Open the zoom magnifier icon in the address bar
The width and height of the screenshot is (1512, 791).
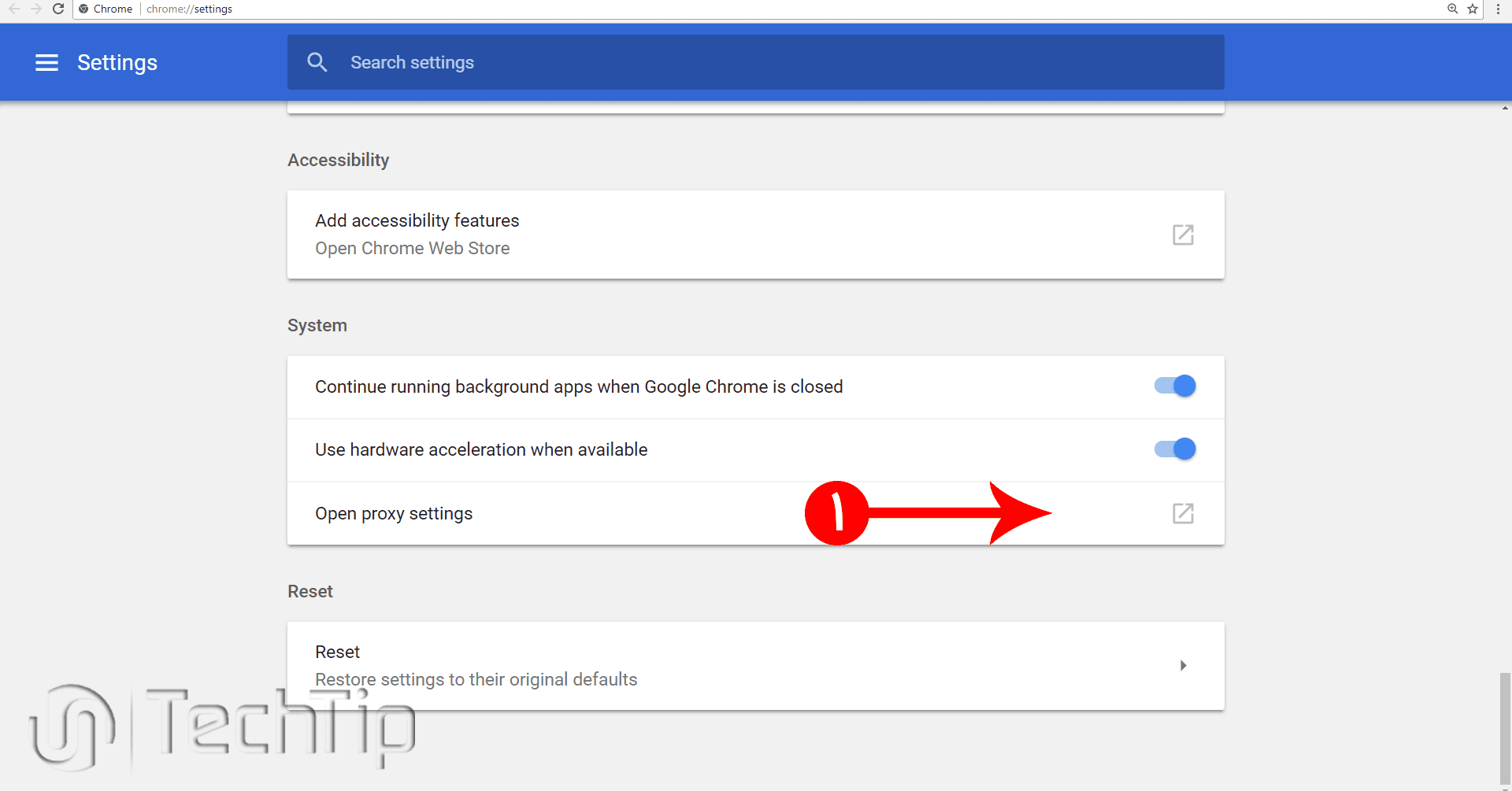[1453, 9]
